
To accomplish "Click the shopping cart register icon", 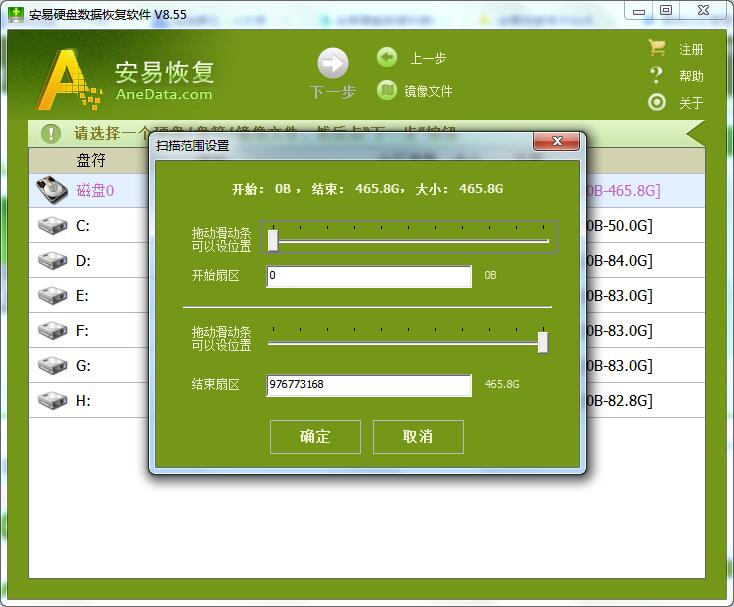I will tap(657, 48).
